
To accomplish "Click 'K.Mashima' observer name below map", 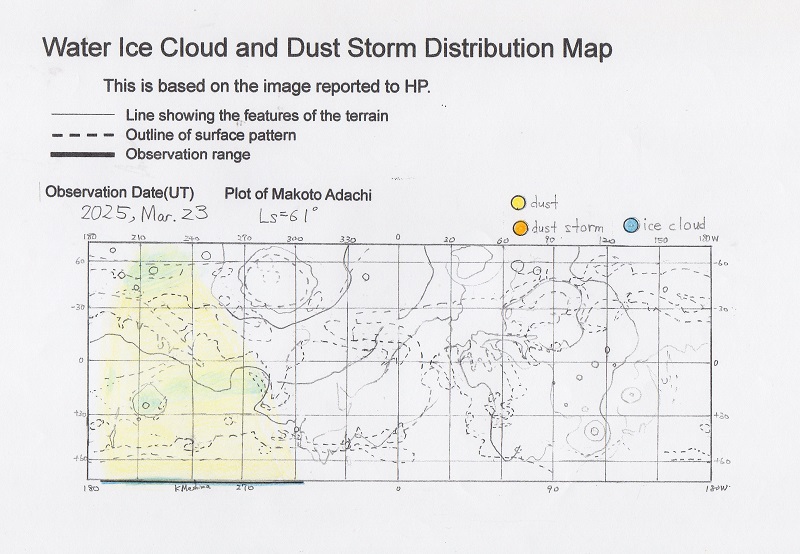I will click(x=192, y=488).
